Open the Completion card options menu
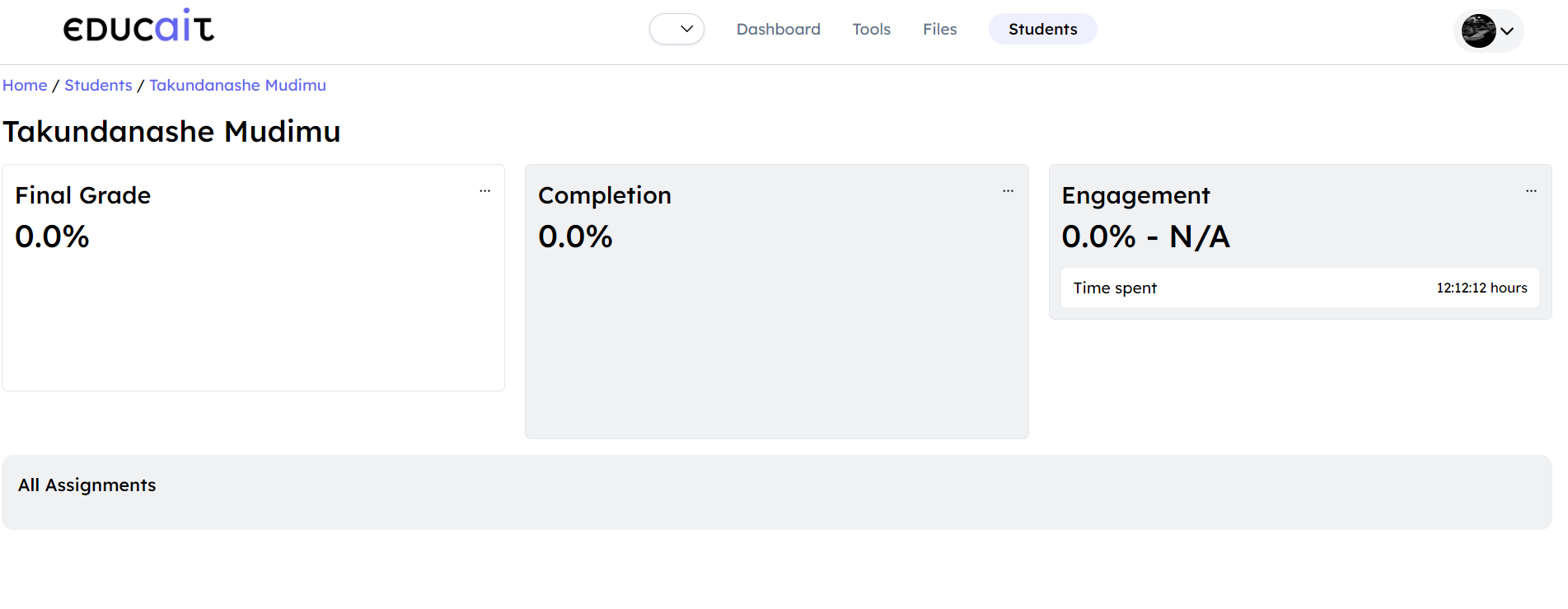 tap(1008, 190)
